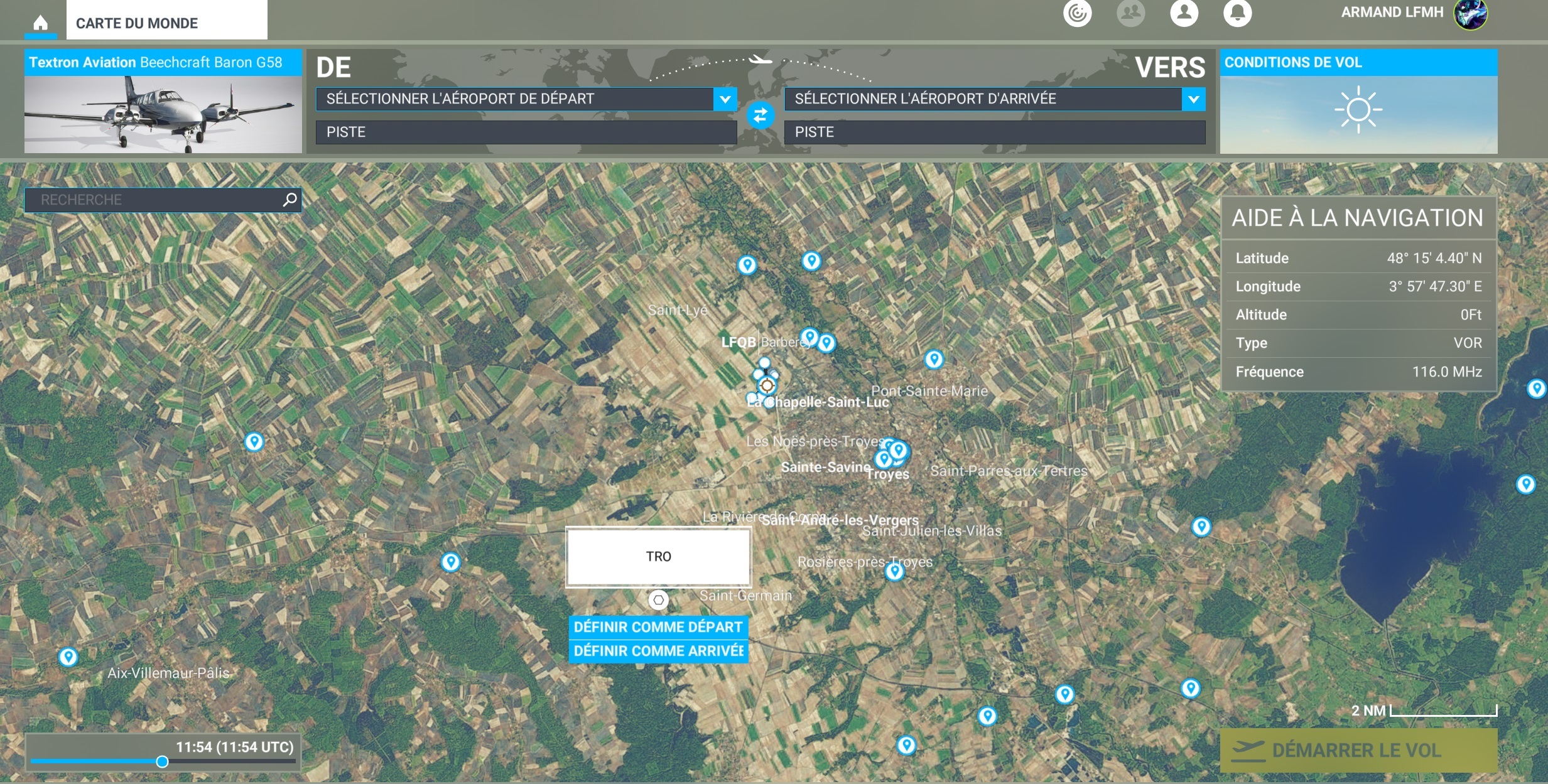Click the search magnifier icon
1548x784 pixels.
tap(290, 200)
